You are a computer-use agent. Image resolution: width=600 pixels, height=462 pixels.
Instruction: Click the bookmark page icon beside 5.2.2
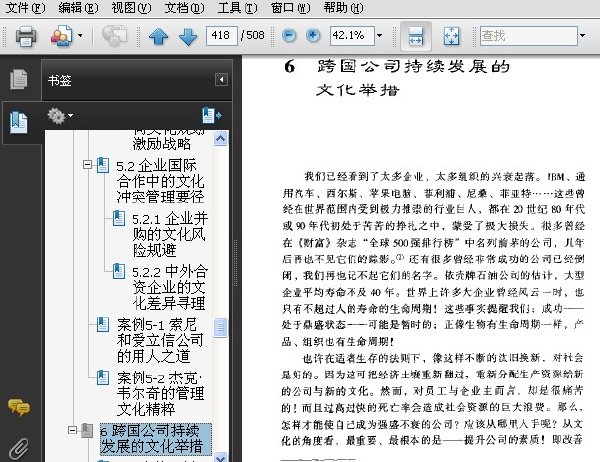pos(119,271)
